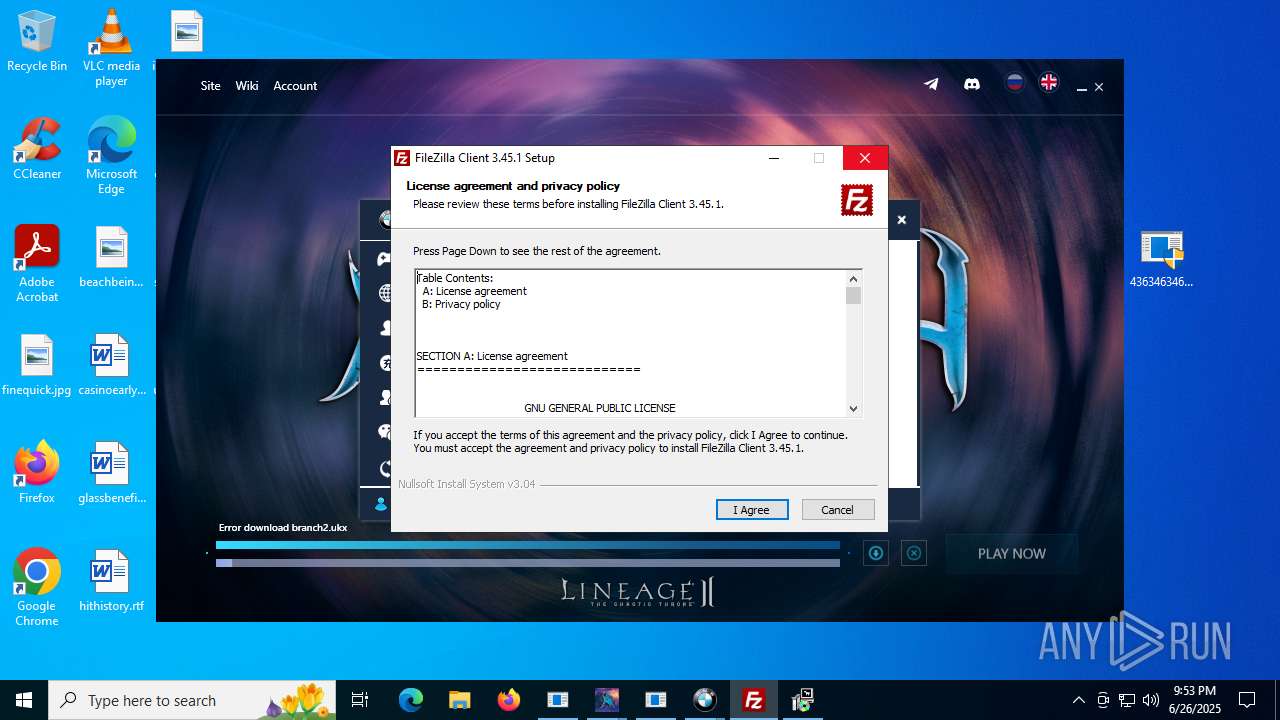Open Firefox desktop shortcut

click(x=37, y=473)
